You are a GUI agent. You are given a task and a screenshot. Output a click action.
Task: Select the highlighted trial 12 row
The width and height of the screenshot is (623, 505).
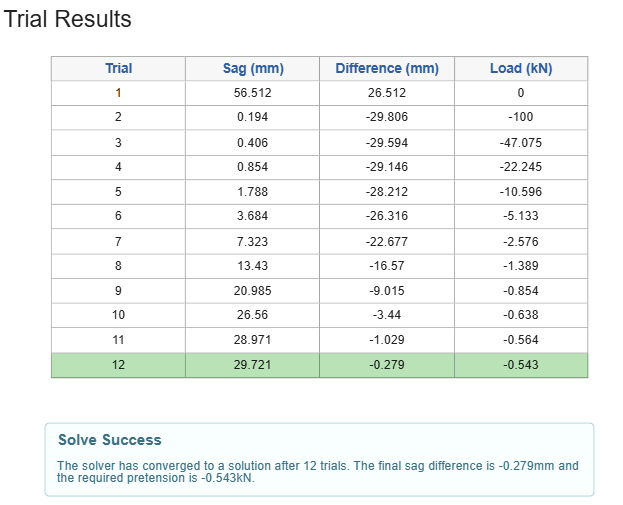(x=319, y=365)
